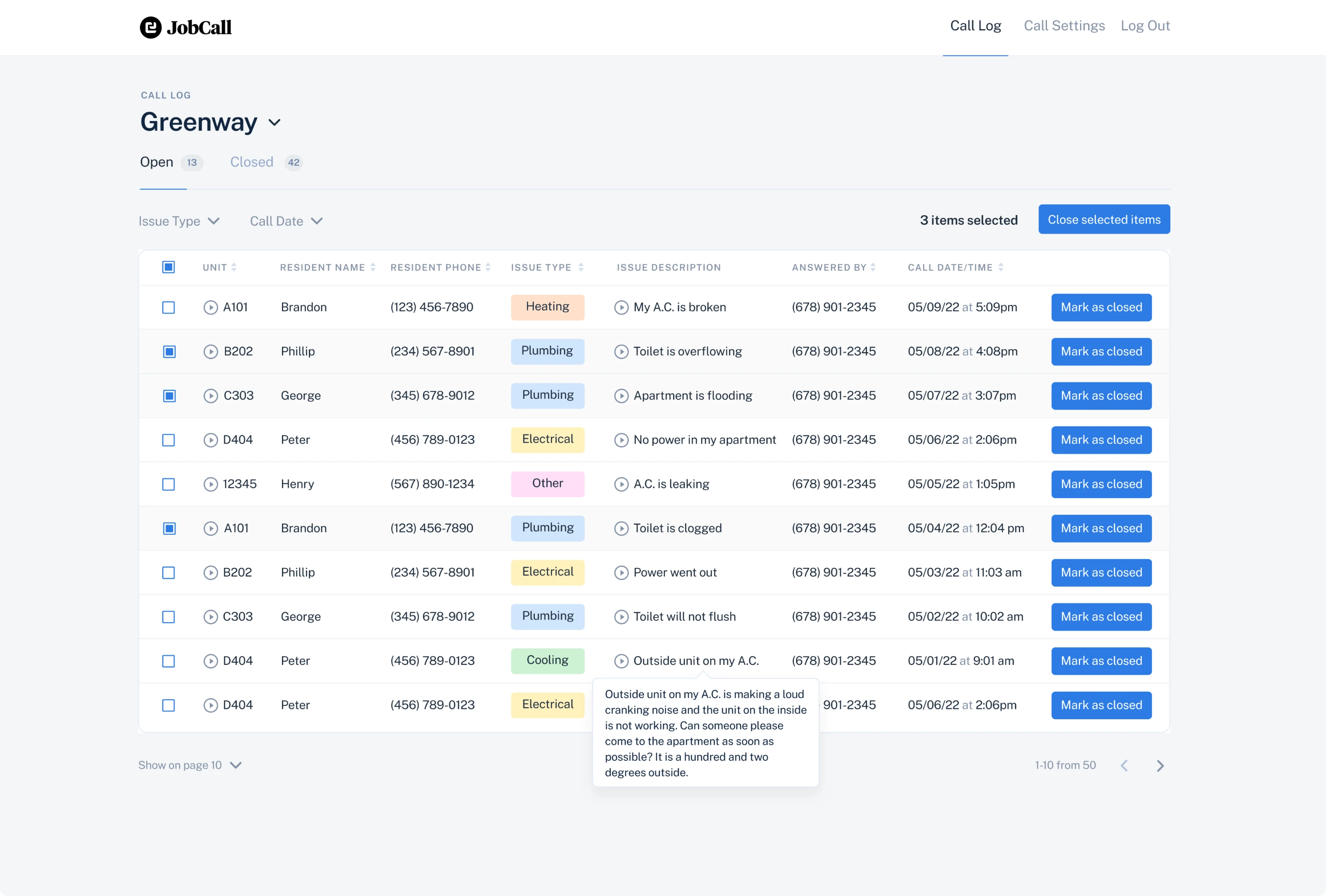Check the checkbox for the Heating A101 row
1326x896 pixels.
click(x=168, y=308)
